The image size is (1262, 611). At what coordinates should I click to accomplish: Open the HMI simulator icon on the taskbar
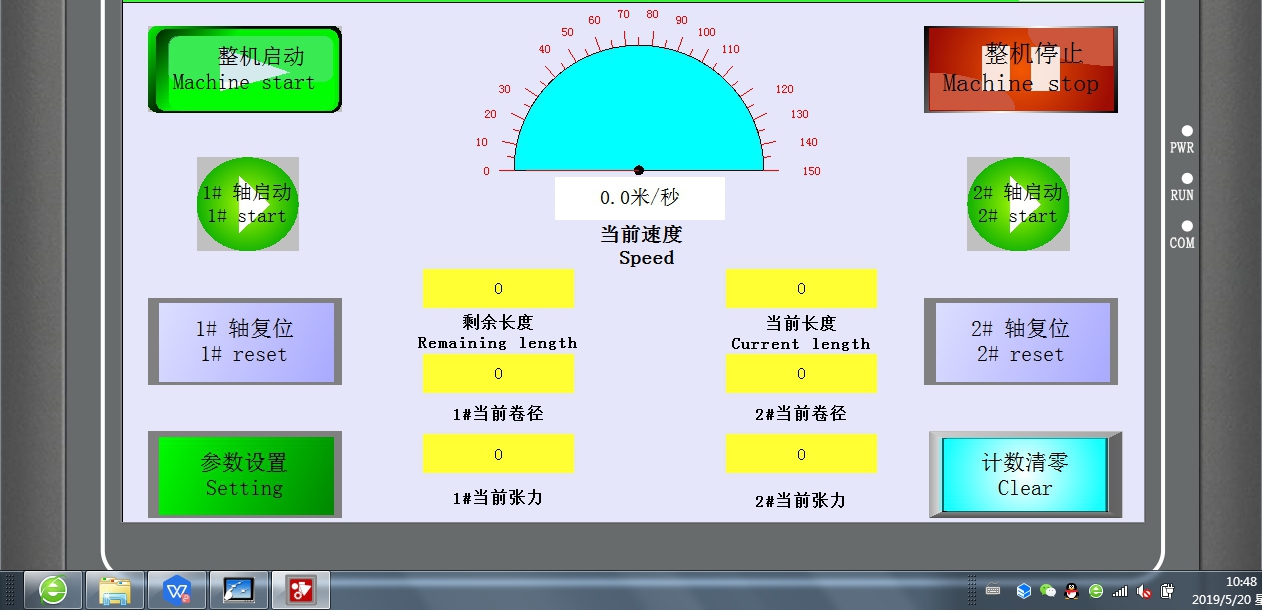[x=237, y=590]
